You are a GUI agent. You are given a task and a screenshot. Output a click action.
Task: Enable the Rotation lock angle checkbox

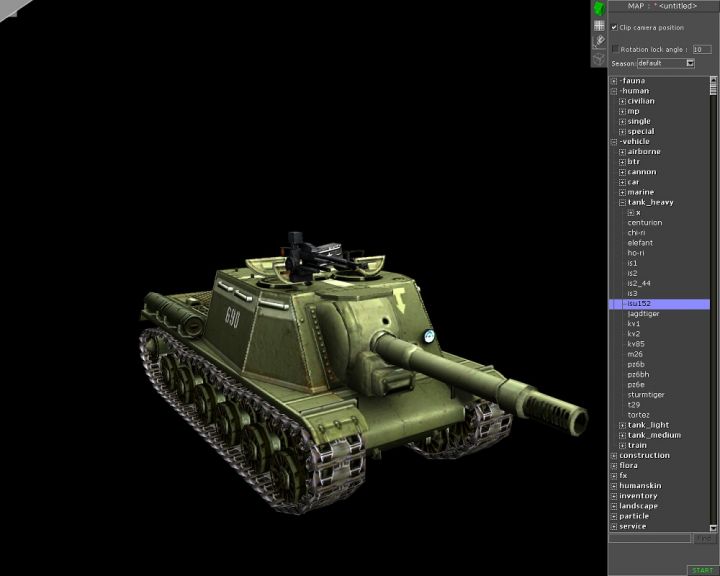615,48
